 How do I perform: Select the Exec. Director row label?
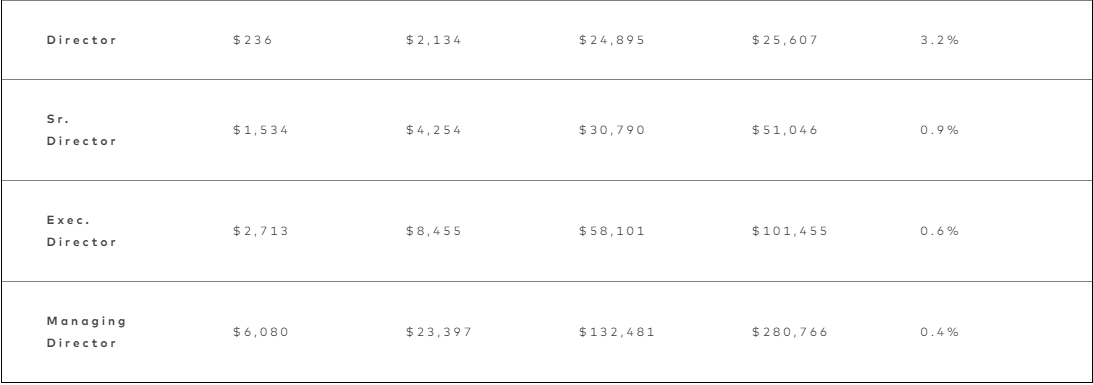[x=82, y=231]
